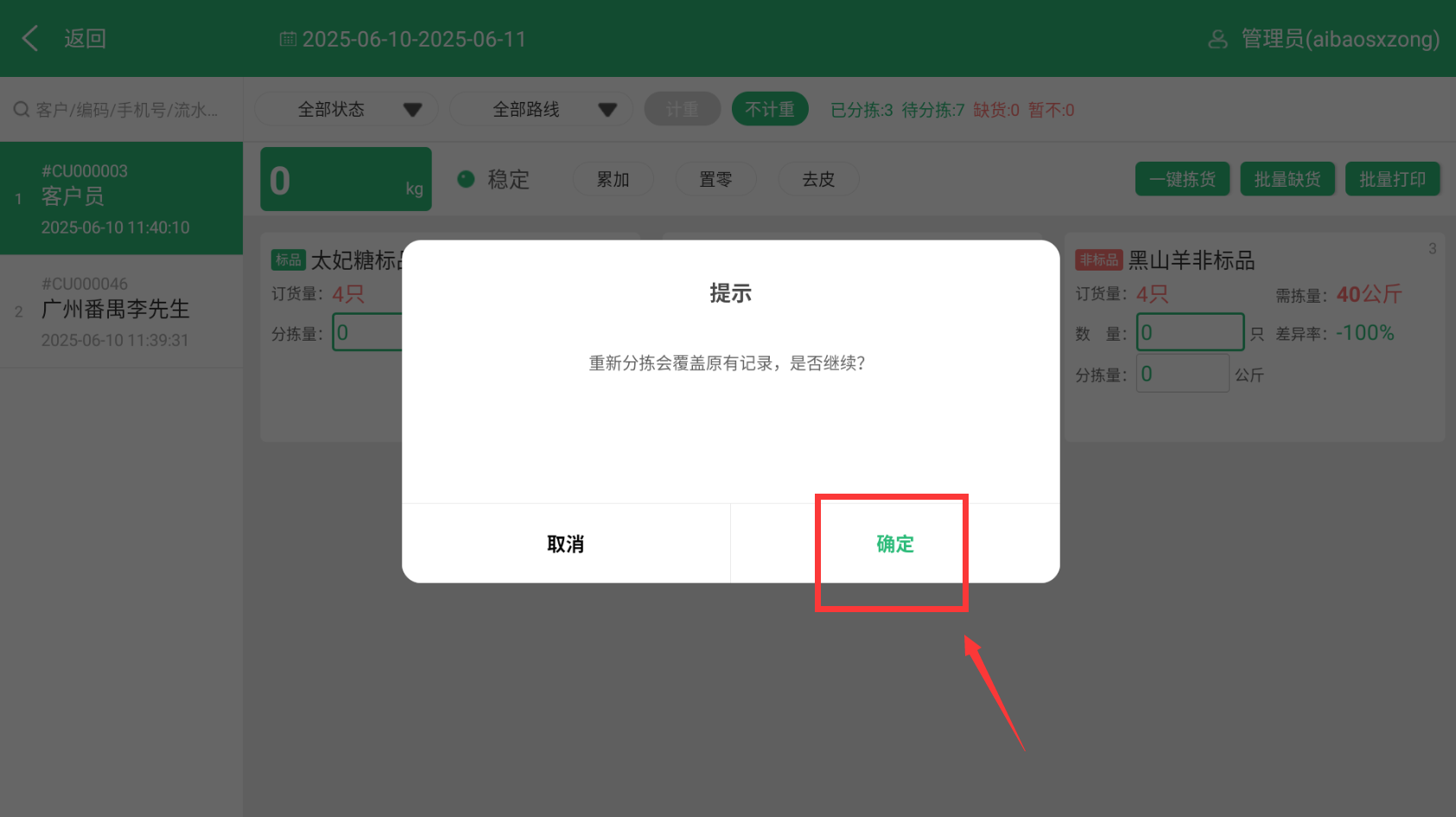Click the 黑山羊 quantity (数量) input field
The height and width of the screenshot is (817, 1456).
[1190, 333]
